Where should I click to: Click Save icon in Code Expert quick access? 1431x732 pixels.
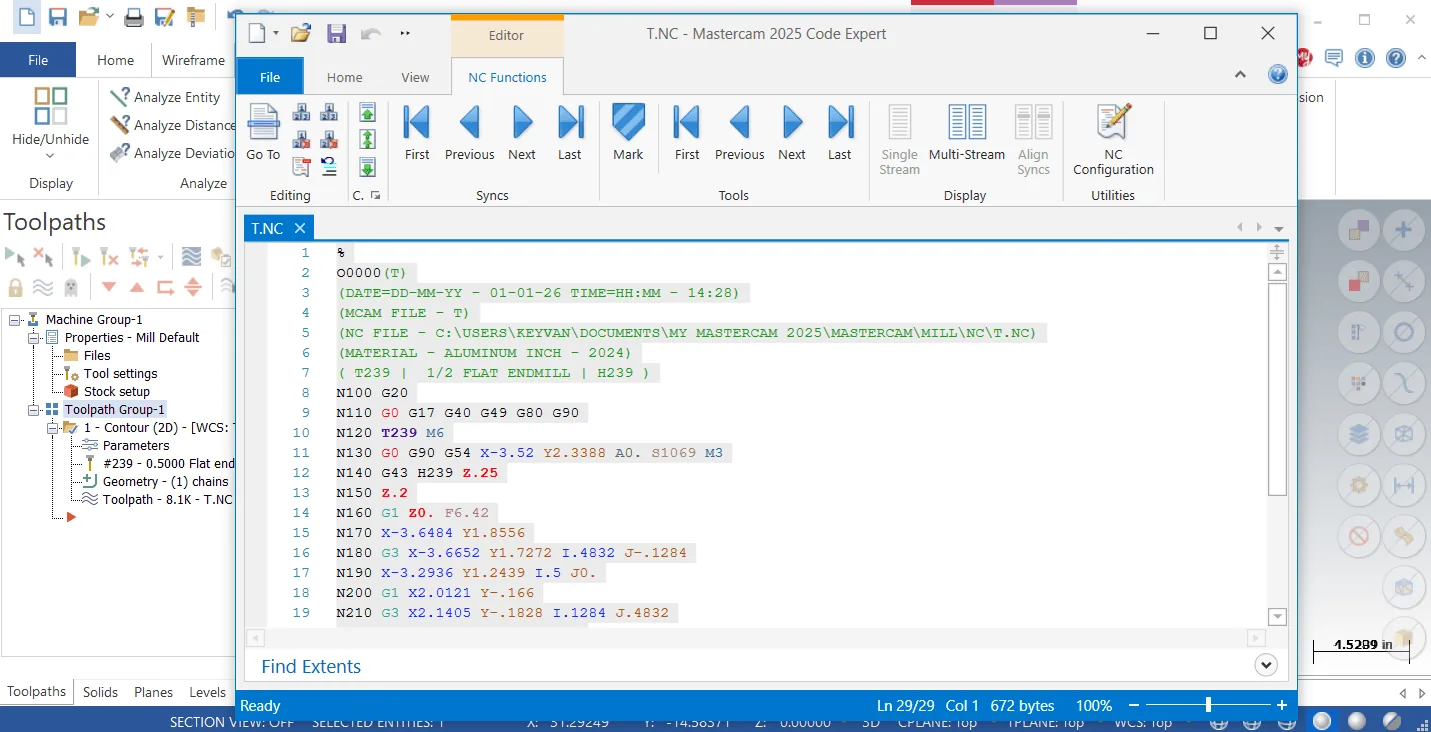(x=336, y=34)
